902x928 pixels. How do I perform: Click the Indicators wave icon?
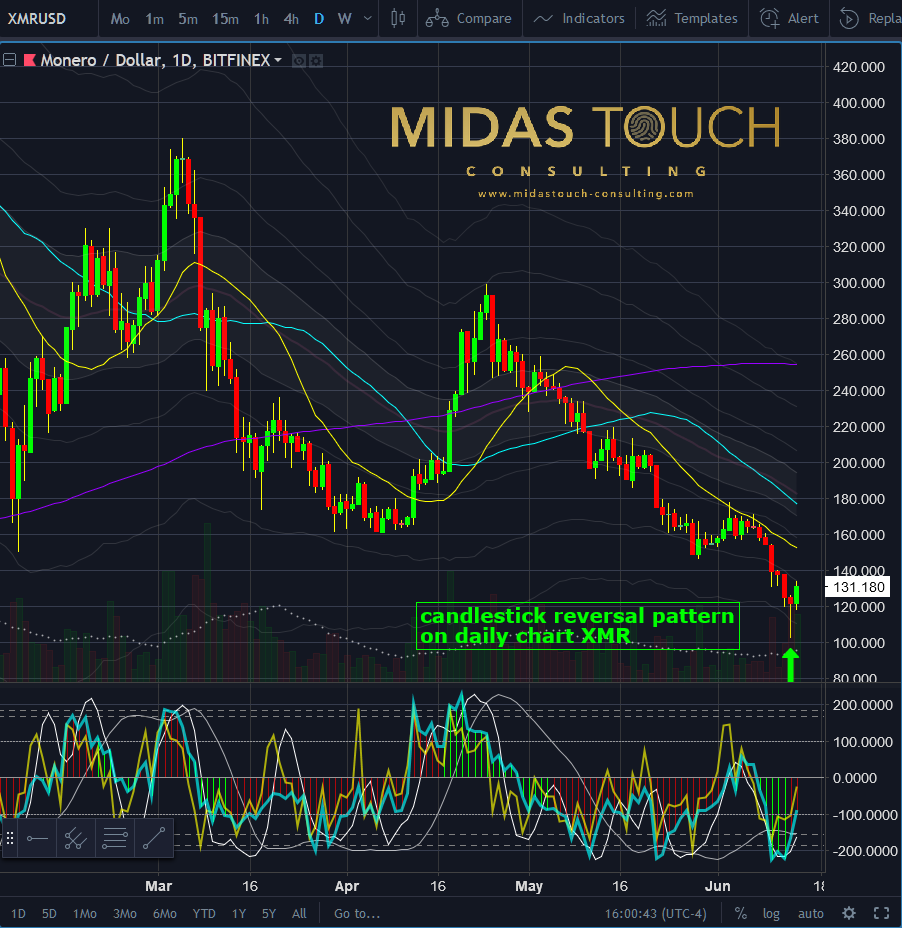click(543, 19)
